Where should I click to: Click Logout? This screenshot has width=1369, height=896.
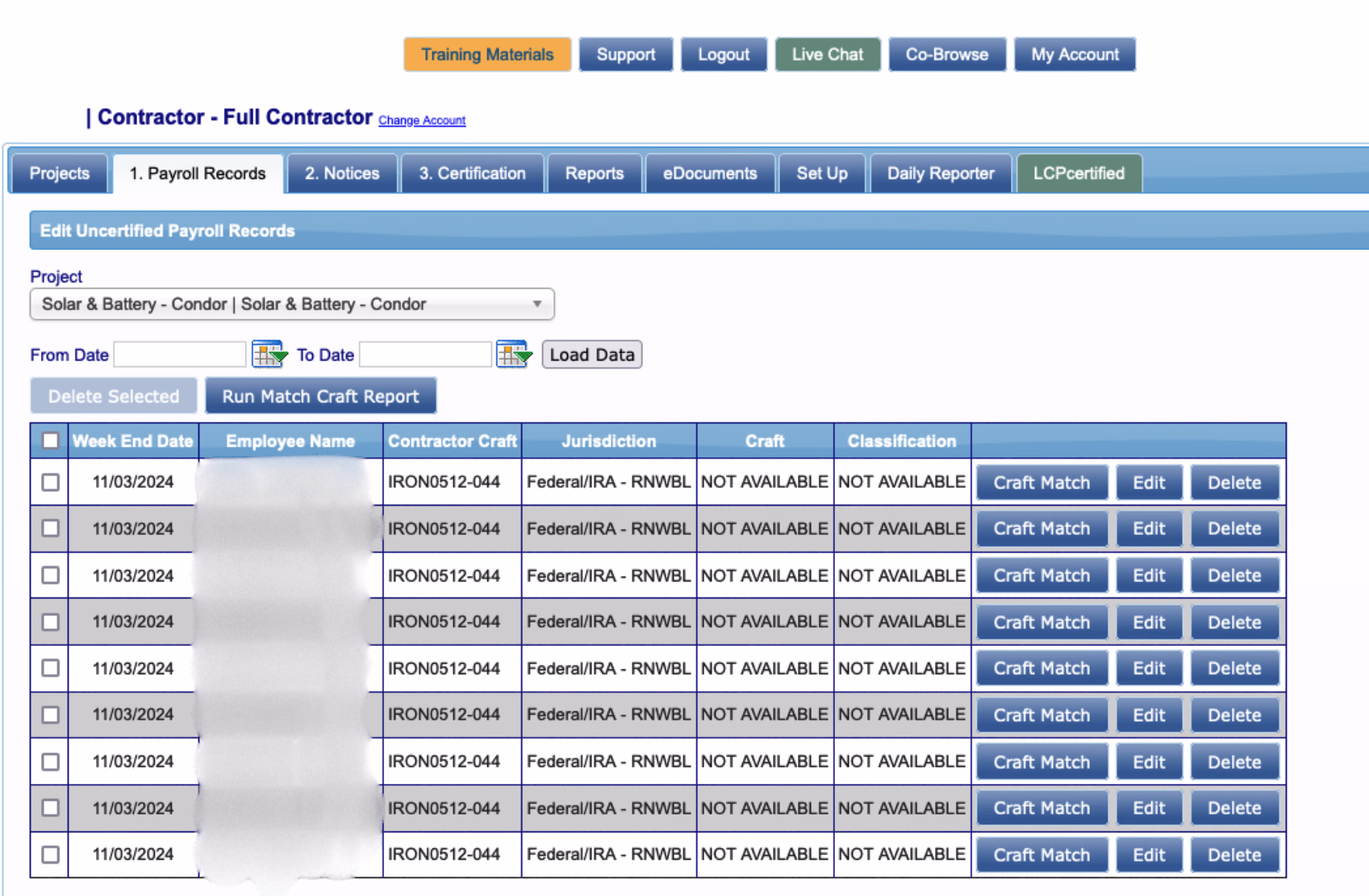(724, 55)
